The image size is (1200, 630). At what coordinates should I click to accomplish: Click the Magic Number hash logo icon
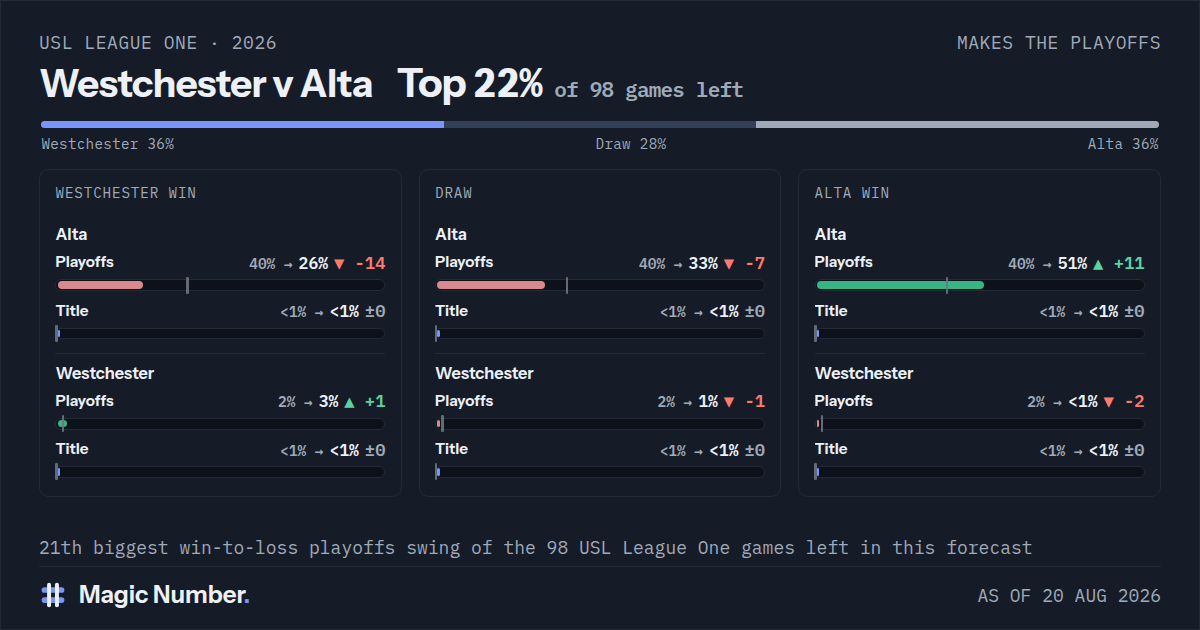click(x=53, y=595)
